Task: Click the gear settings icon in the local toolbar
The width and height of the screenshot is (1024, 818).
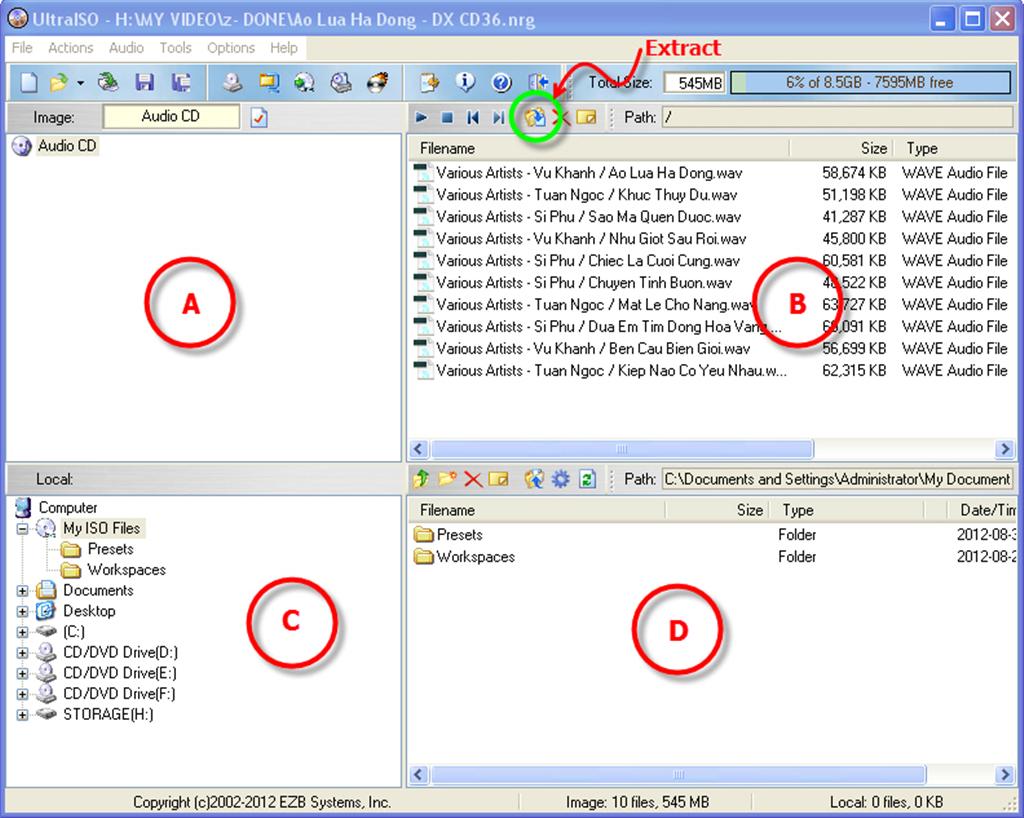Action: (x=561, y=479)
